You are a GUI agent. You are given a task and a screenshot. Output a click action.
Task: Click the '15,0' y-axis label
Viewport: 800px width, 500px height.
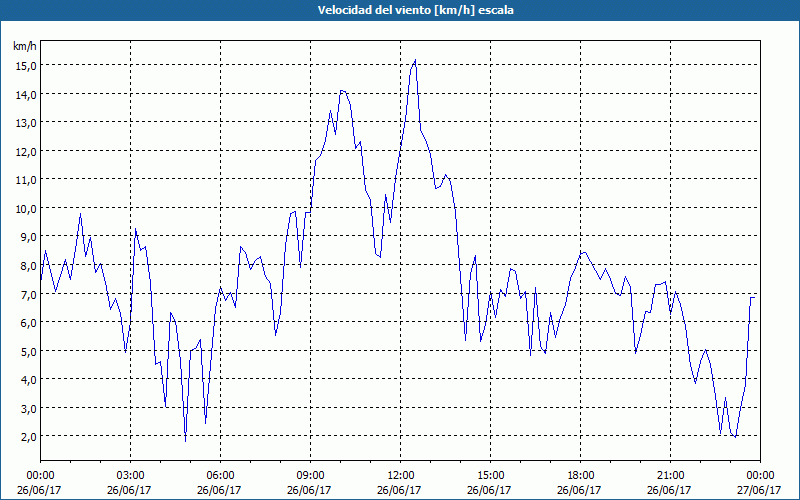(x=26, y=65)
